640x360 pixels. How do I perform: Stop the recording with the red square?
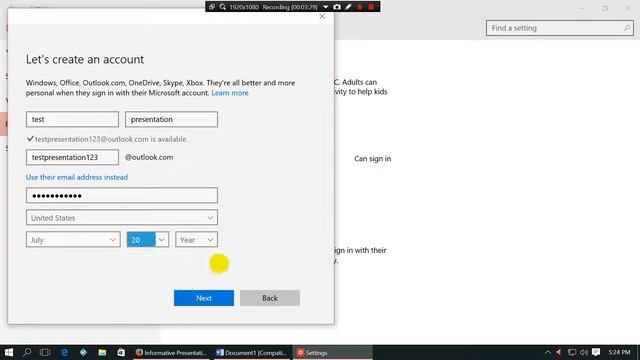click(x=371, y=7)
